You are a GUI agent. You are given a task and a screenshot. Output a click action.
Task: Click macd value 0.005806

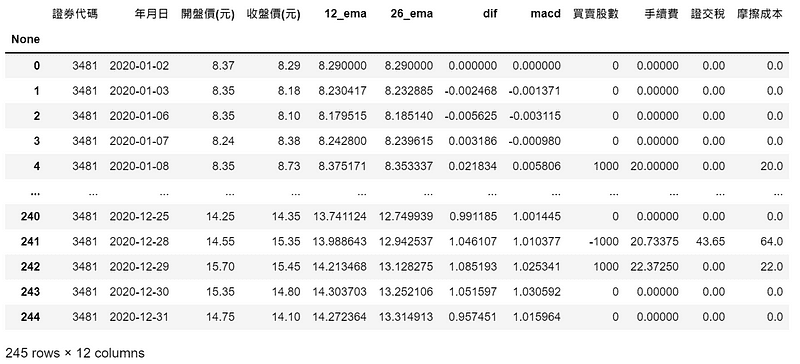(536, 166)
